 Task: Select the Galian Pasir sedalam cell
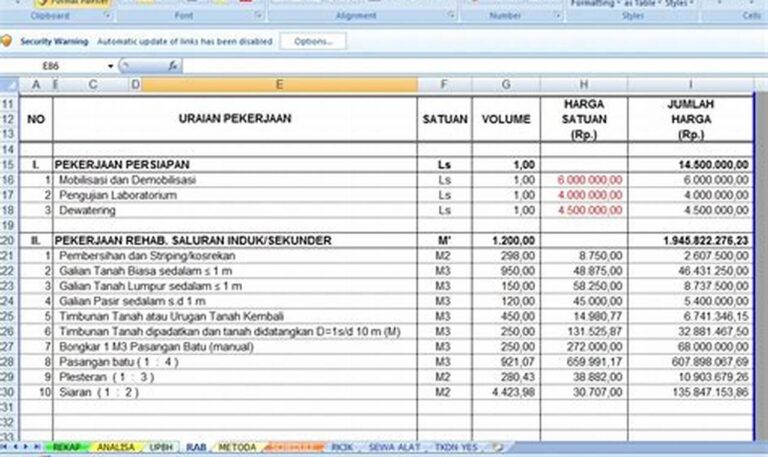[235, 301]
